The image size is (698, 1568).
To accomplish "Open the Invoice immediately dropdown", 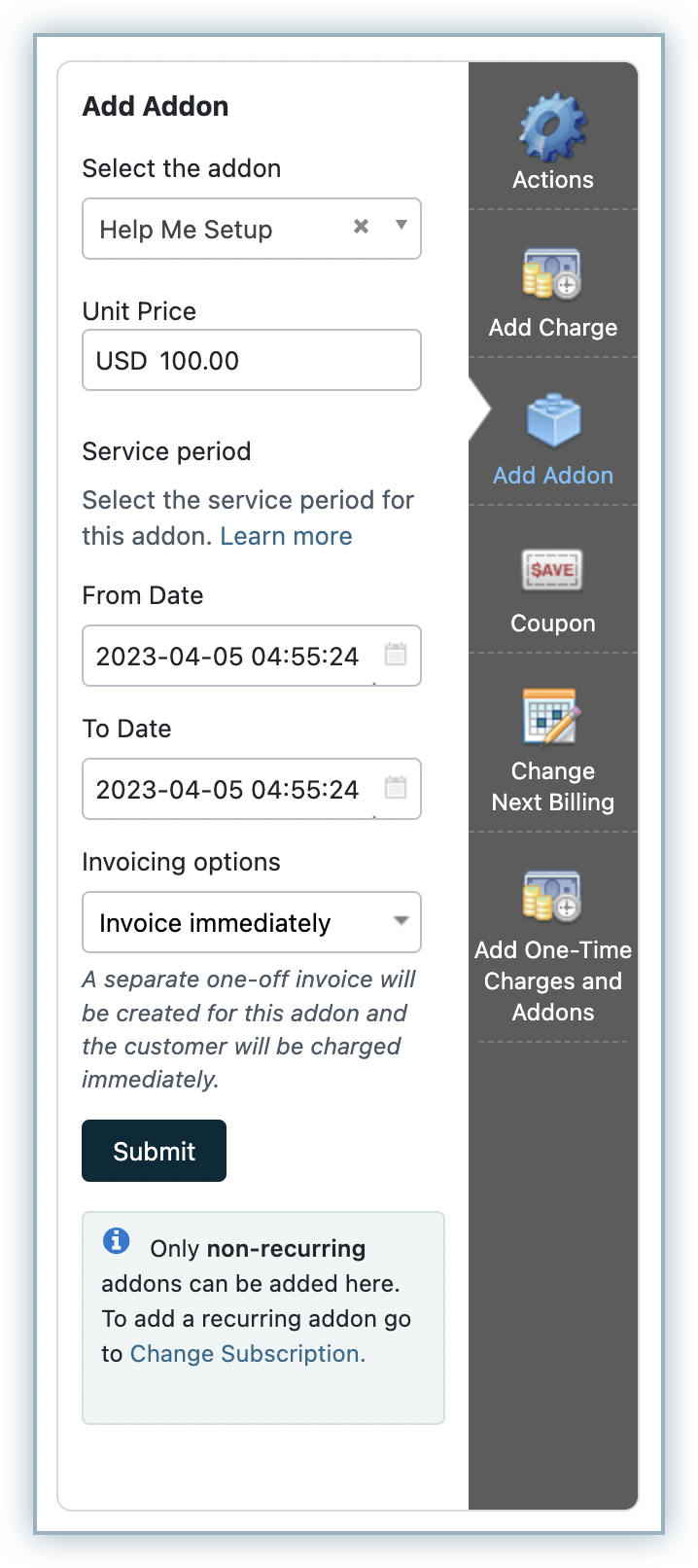I will (x=251, y=922).
